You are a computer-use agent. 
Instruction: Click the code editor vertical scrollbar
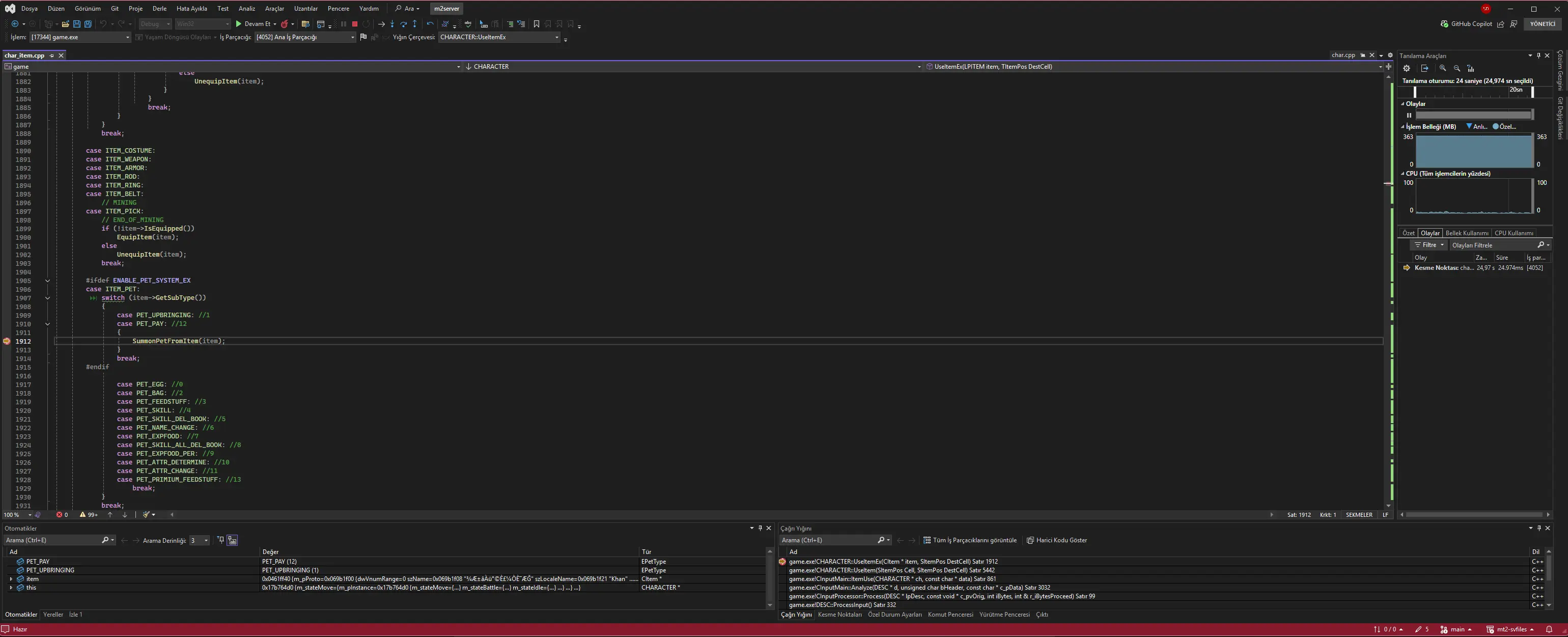pyautogui.click(x=1388, y=291)
